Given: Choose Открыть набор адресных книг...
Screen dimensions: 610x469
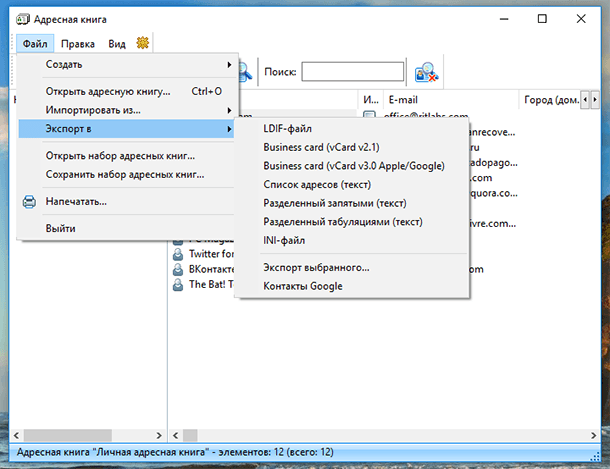Looking at the screenshot, I should click(126, 156).
